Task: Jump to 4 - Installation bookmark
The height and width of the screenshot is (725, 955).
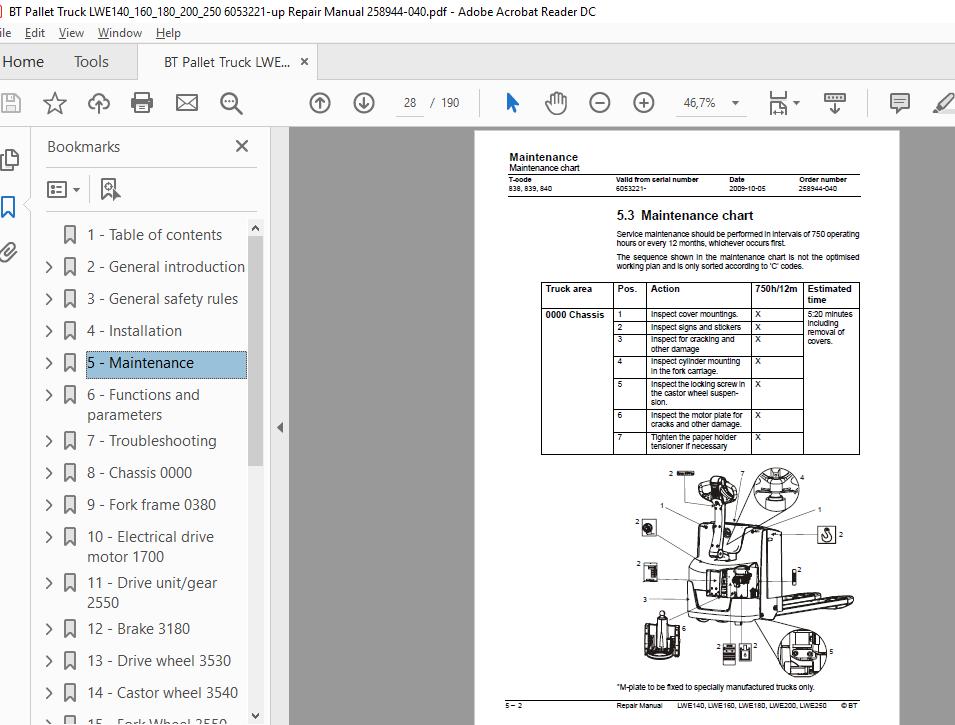Action: point(134,331)
